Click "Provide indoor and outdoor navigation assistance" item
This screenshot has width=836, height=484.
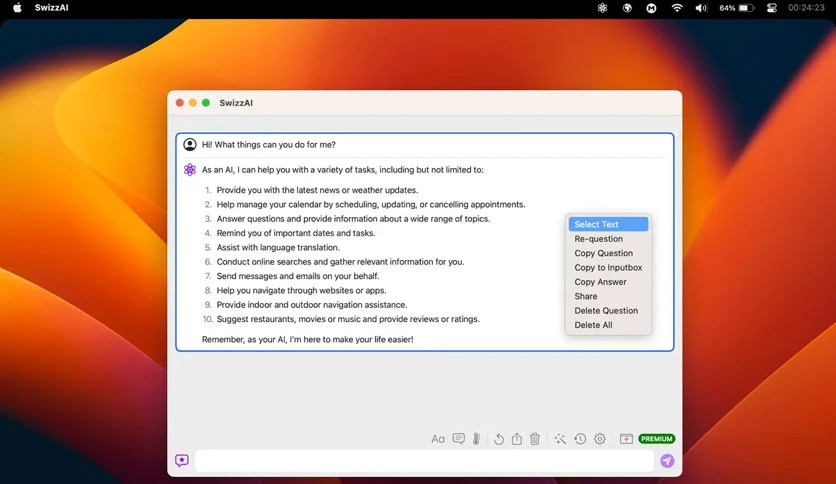click(x=312, y=305)
